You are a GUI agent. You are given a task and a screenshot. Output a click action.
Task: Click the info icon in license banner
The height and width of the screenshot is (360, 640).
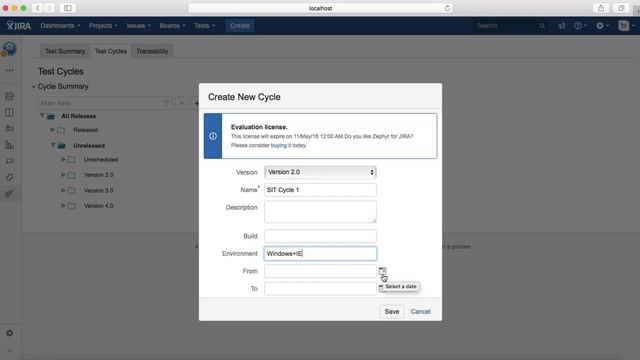213,136
